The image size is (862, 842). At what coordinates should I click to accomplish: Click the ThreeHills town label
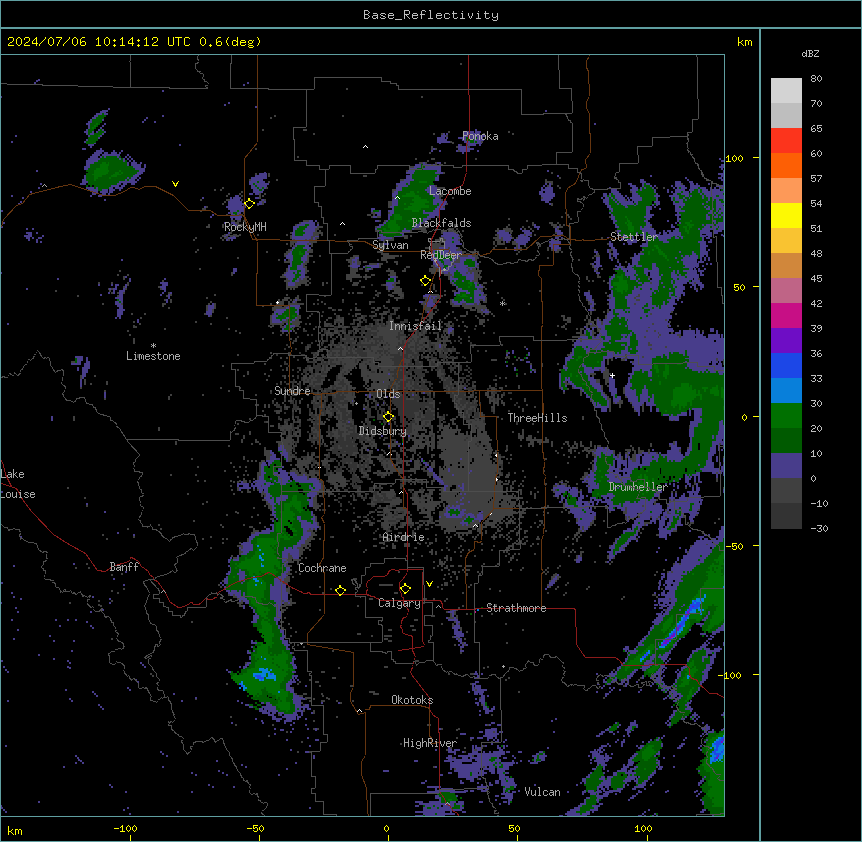pyautogui.click(x=537, y=418)
